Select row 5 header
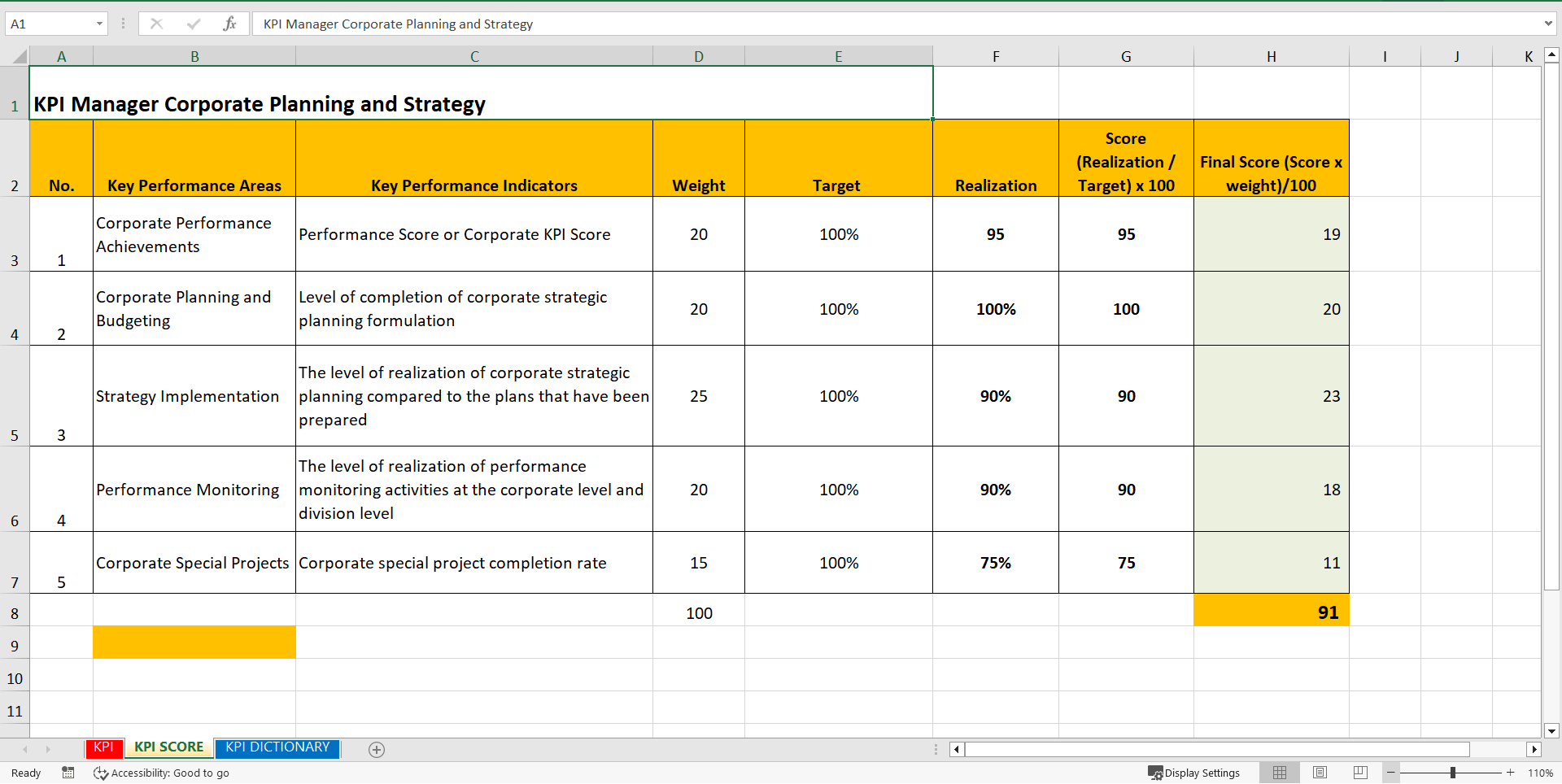Viewport: 1562px width, 784px height. [15, 396]
